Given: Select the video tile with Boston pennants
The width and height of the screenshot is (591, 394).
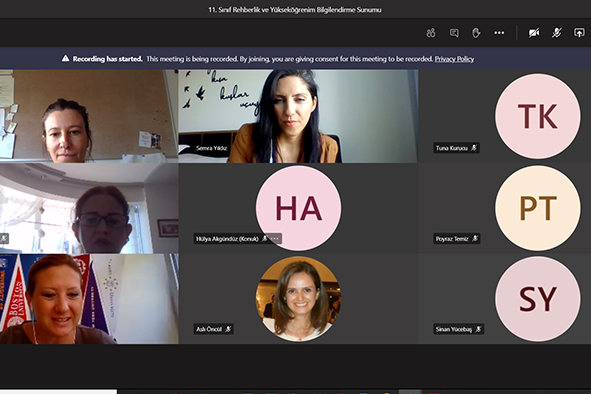Looking at the screenshot, I should pyautogui.click(x=89, y=299).
